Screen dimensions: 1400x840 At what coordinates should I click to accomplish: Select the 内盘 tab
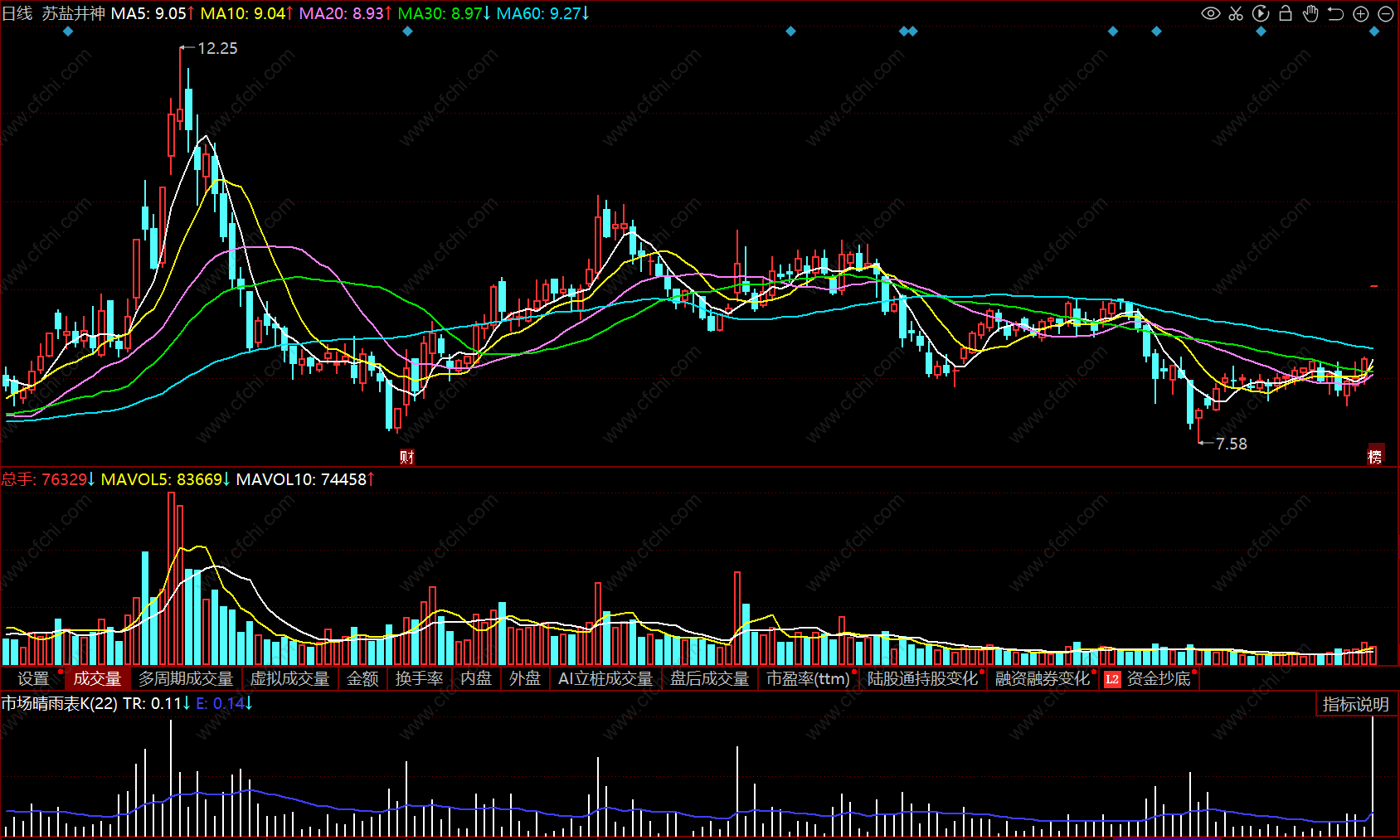[476, 679]
